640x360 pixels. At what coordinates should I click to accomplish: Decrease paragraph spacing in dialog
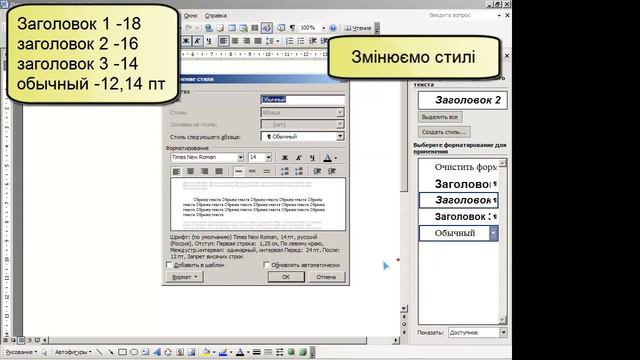[x=299, y=171]
